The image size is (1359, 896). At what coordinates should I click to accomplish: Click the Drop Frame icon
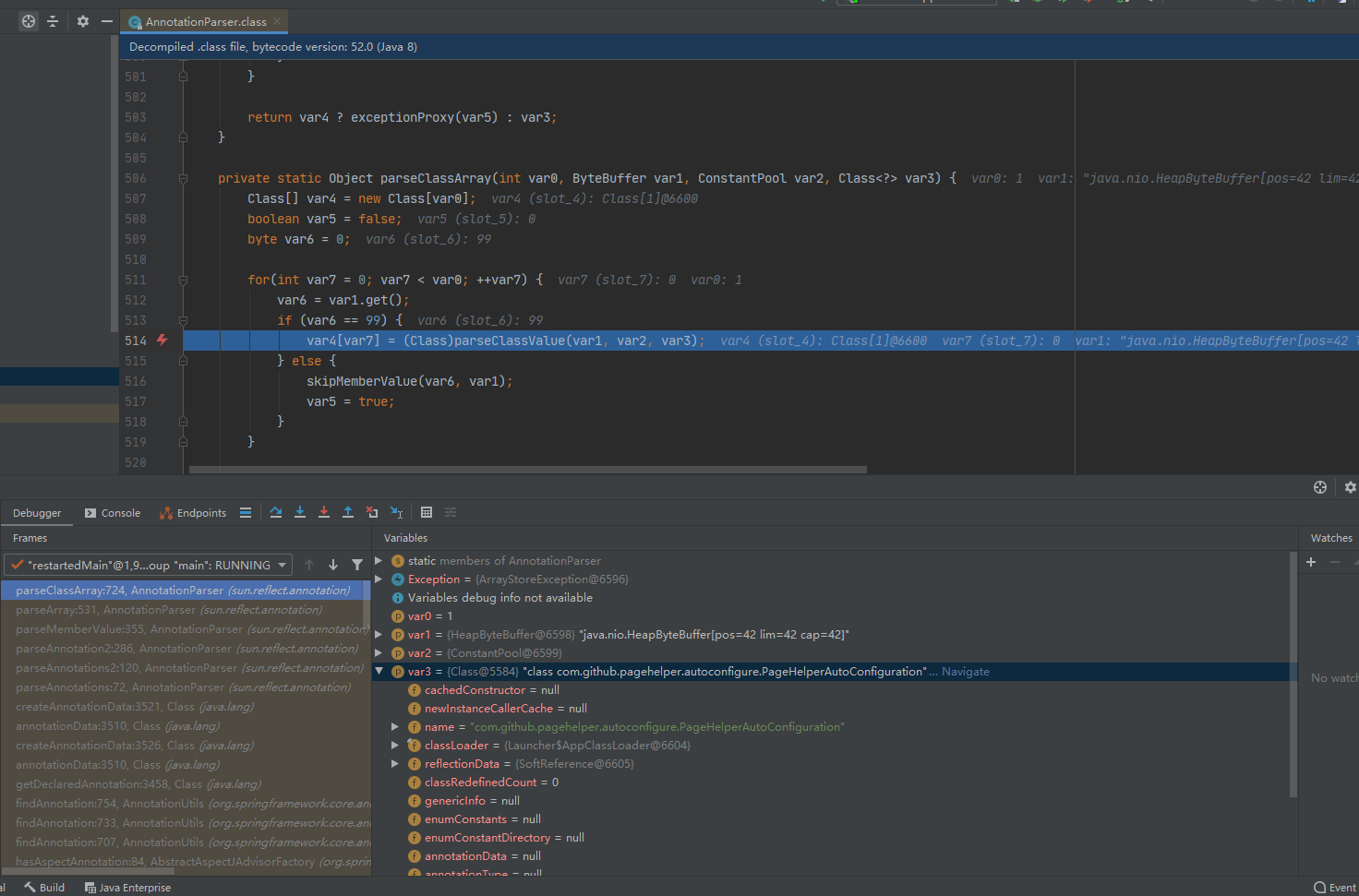tap(372, 513)
